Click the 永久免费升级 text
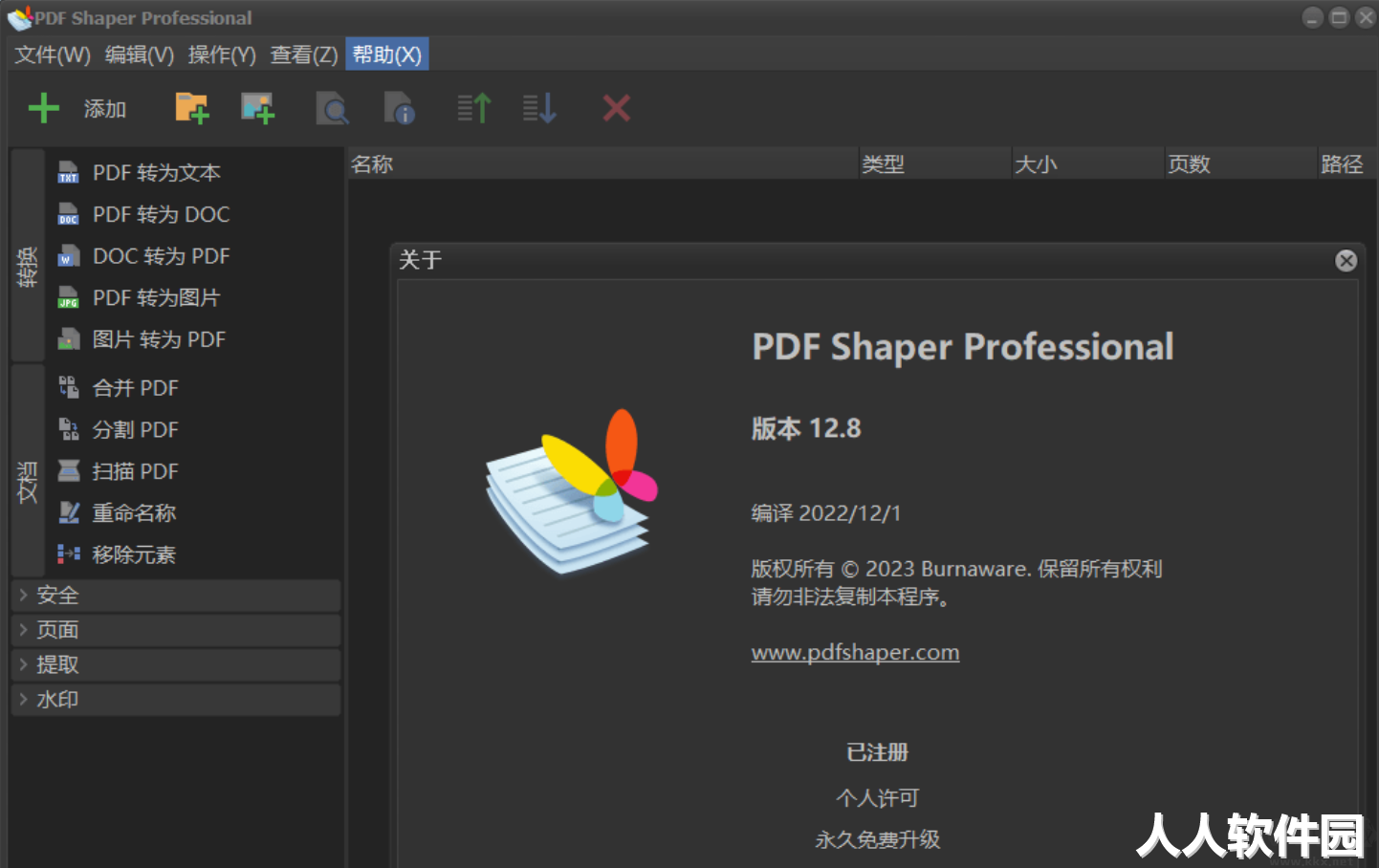The height and width of the screenshot is (868, 1379). tap(877, 839)
